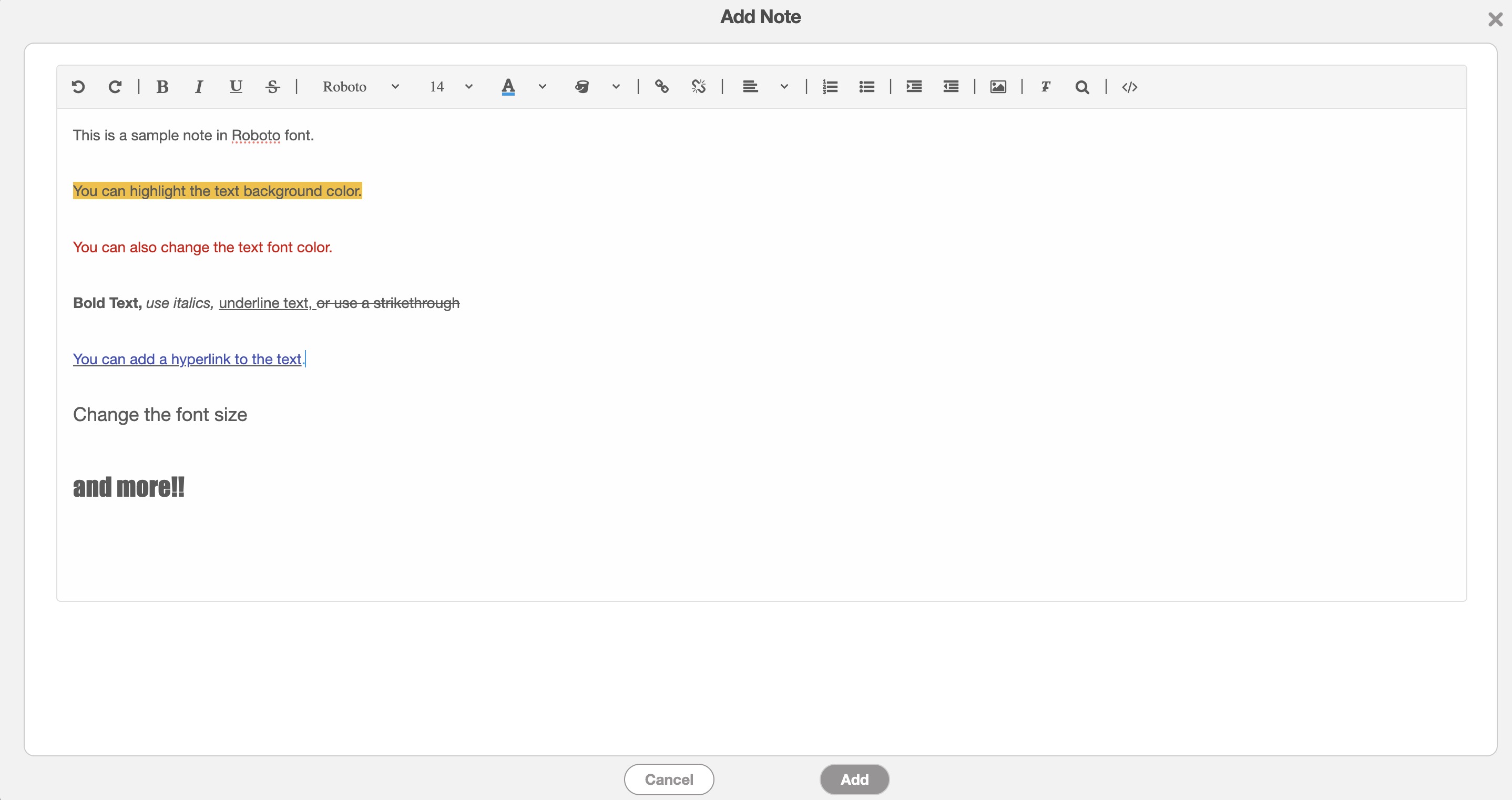
Task: Decrease indent of the paragraph
Action: [x=951, y=87]
